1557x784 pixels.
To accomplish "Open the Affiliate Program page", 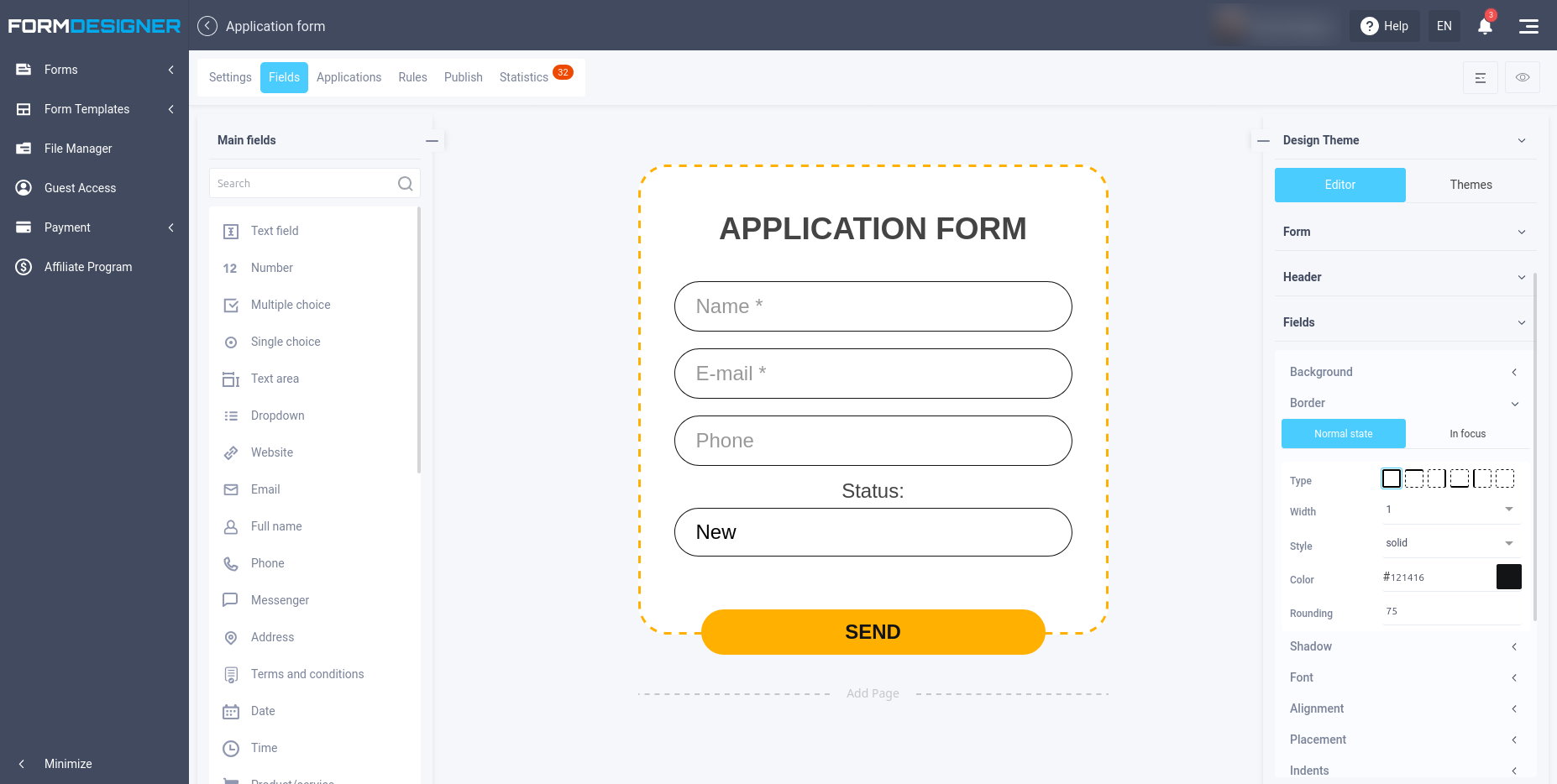I will (x=87, y=267).
